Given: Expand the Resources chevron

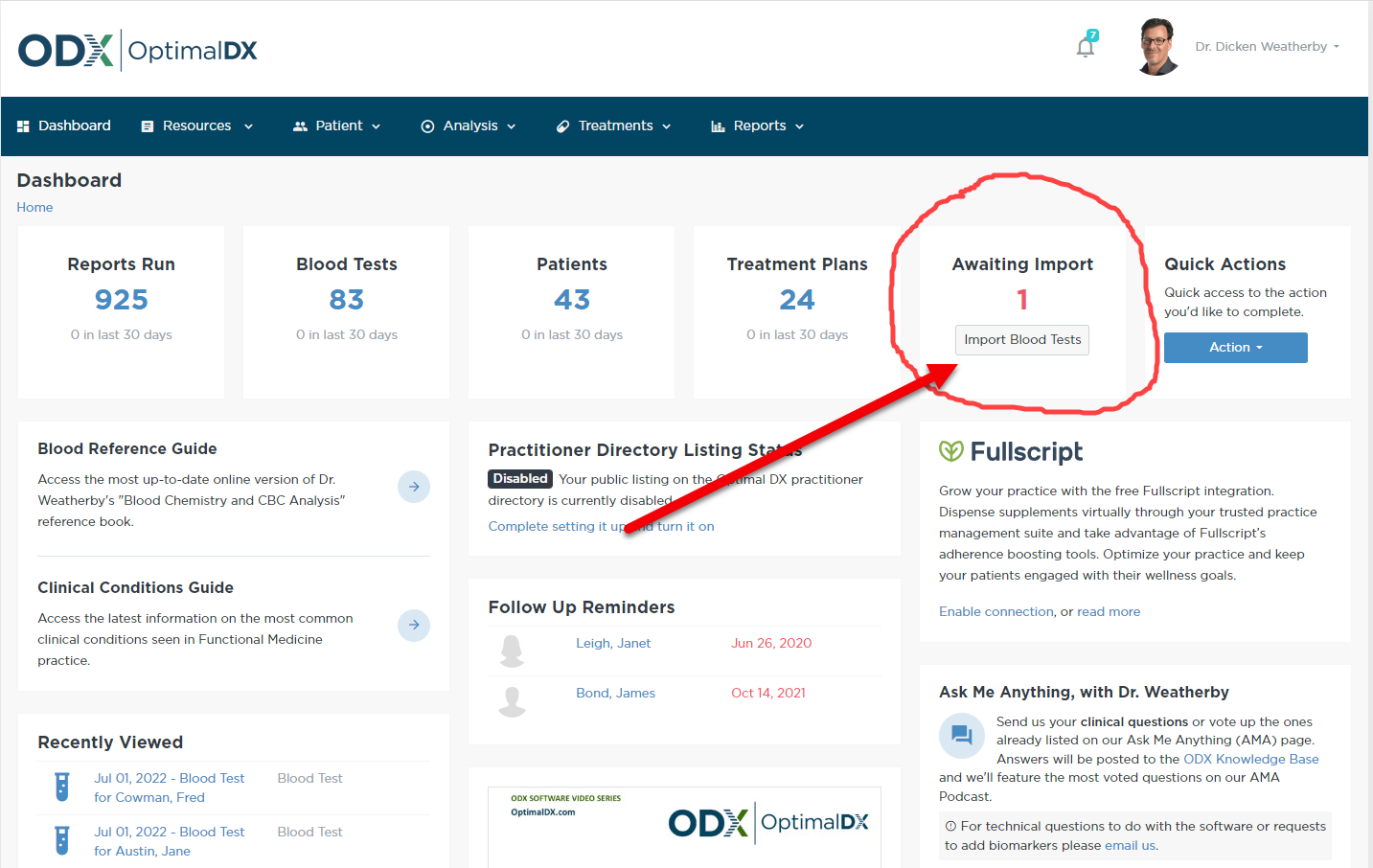Looking at the screenshot, I should click(248, 126).
